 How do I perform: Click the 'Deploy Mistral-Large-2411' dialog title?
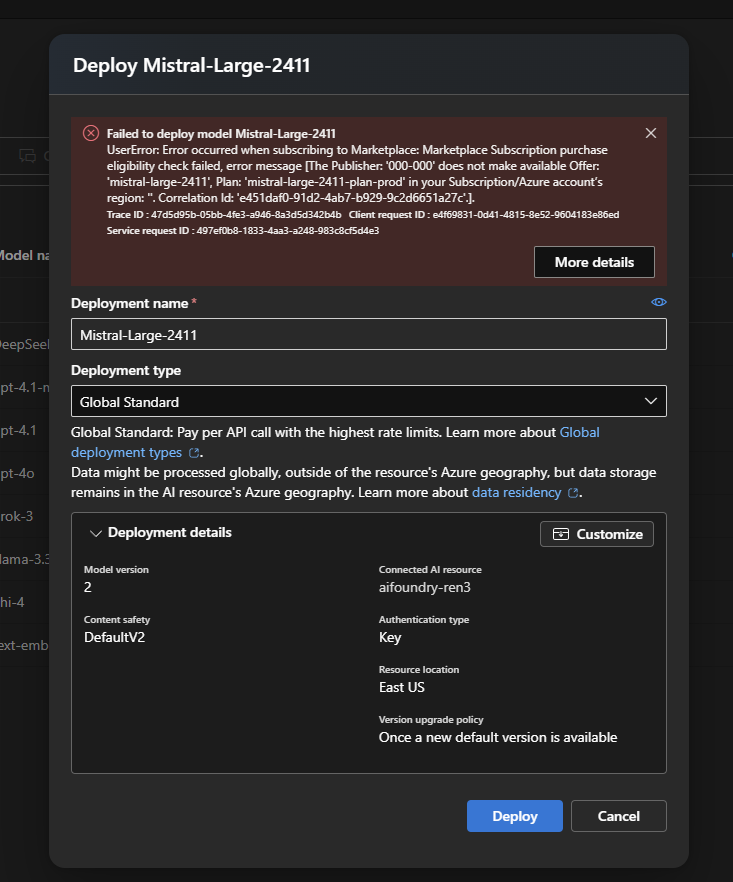(192, 65)
